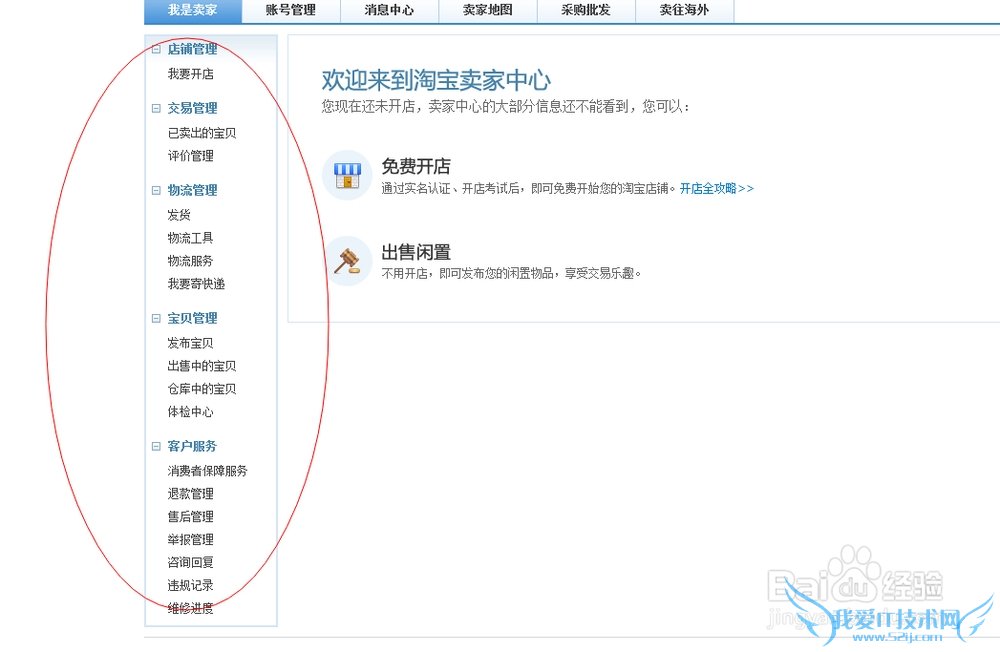Click 发布宝贝 link
This screenshot has height=652, width=1000.
(191, 343)
